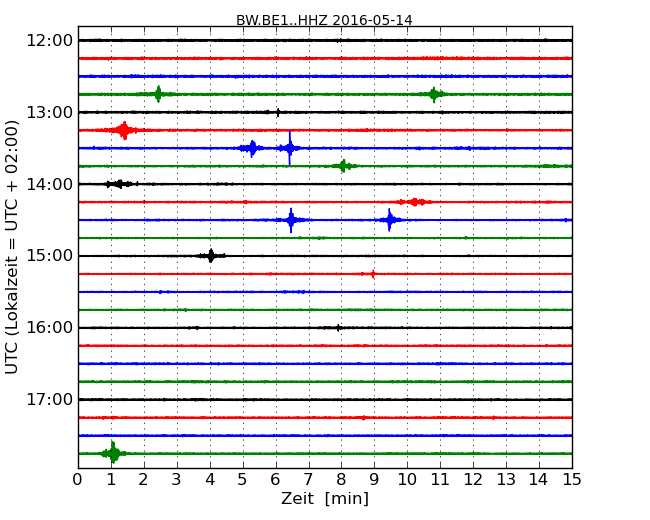Image resolution: width=650 pixels, height=520 pixels.
Task: Click the 10 minute tick label
Action: (407, 480)
